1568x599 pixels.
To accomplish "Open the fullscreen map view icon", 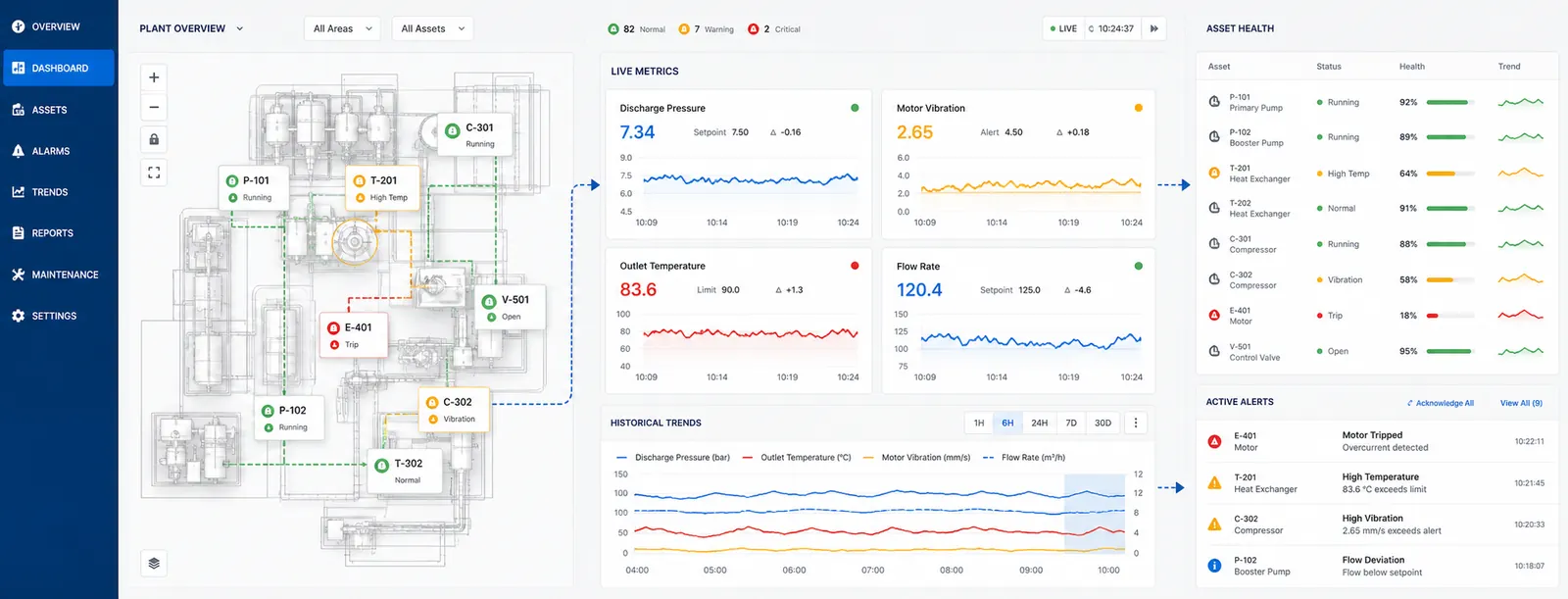I will click(x=154, y=173).
